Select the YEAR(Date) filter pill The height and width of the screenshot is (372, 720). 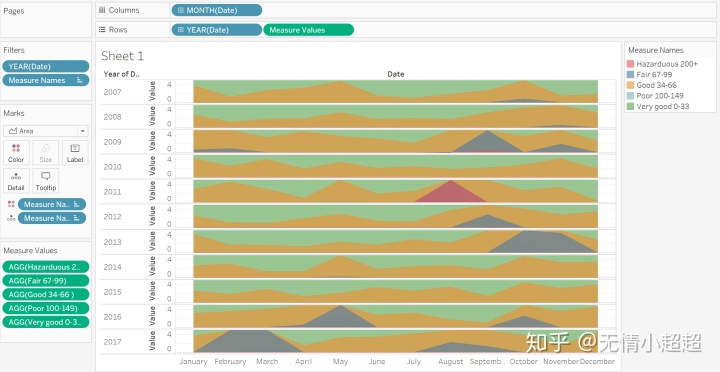point(45,66)
